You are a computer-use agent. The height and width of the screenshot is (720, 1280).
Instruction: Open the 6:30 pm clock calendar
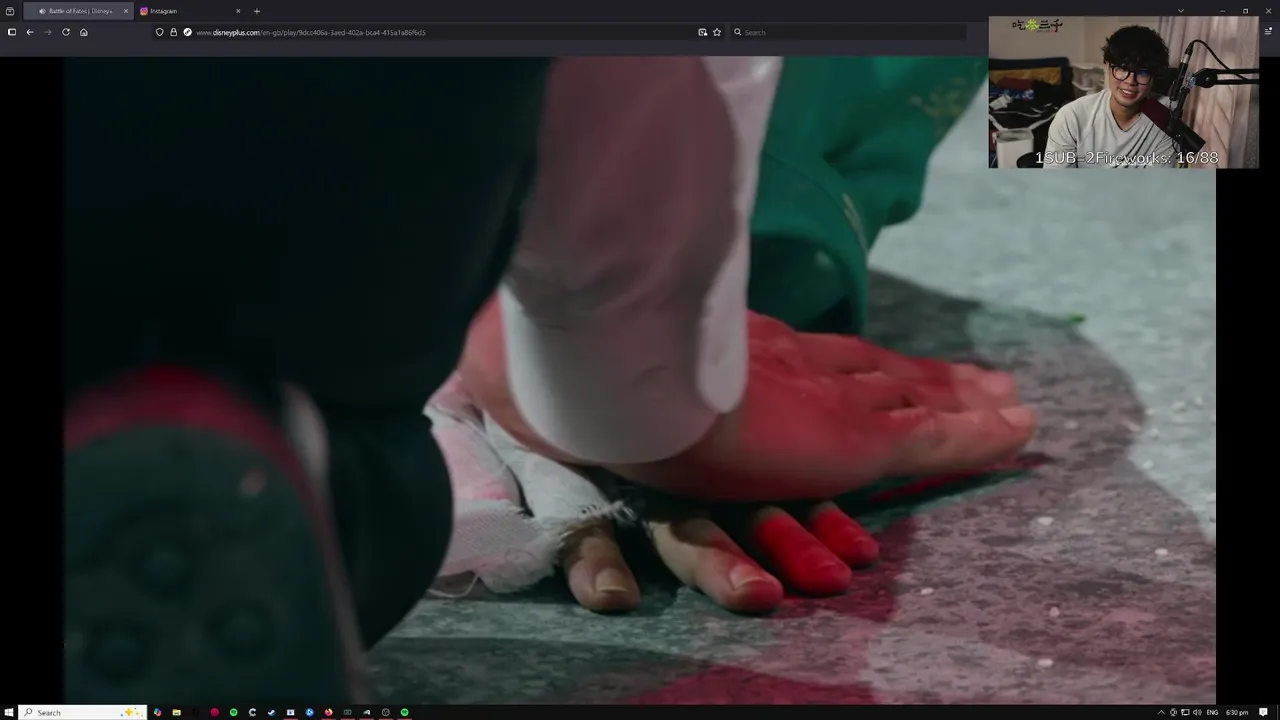1237,712
